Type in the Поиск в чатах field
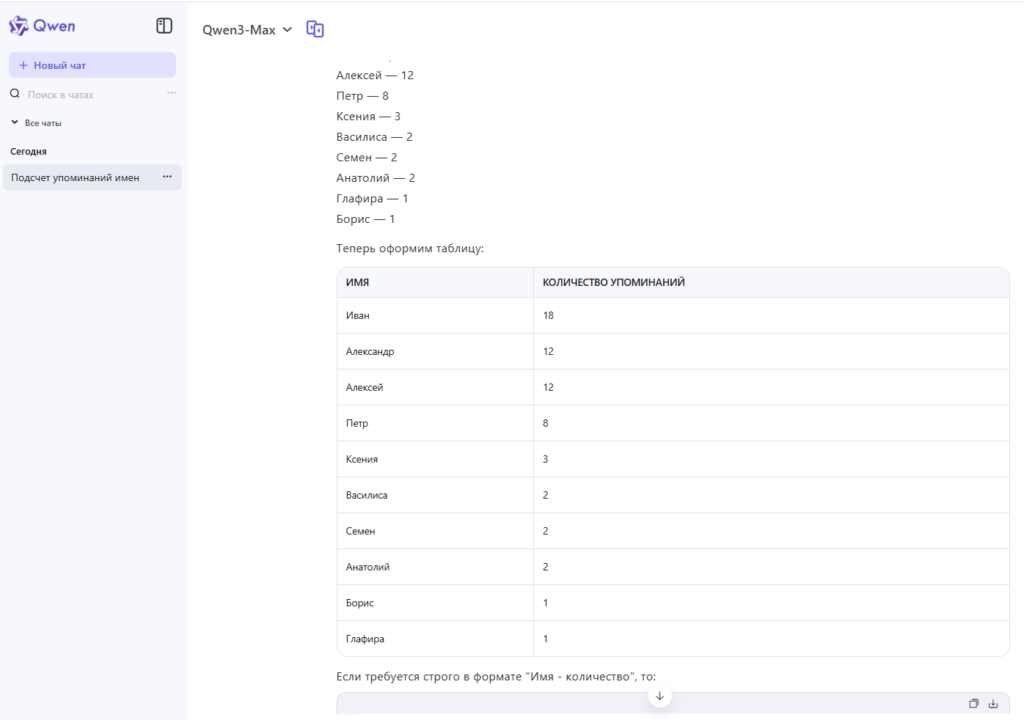1024x720 pixels. [x=90, y=94]
